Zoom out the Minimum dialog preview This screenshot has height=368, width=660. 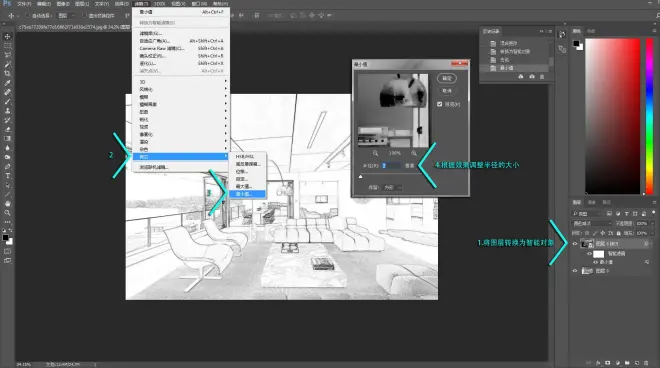click(x=375, y=153)
